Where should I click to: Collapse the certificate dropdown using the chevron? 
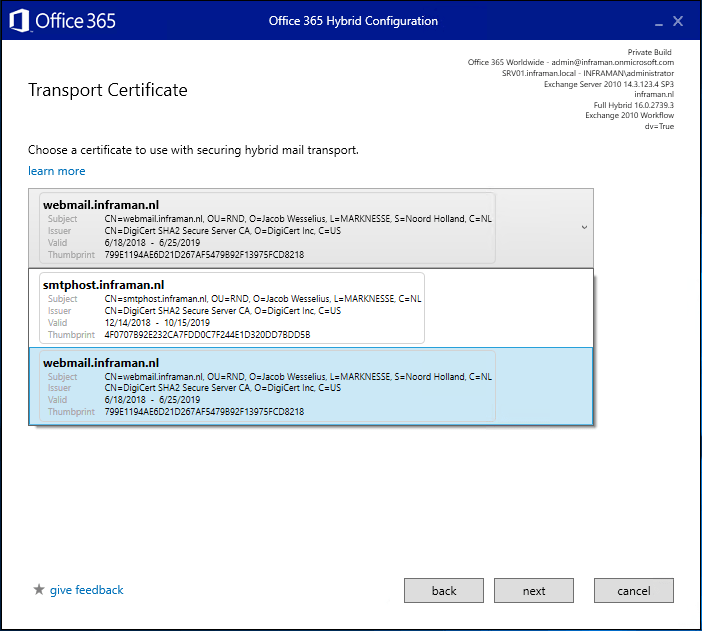click(x=584, y=228)
